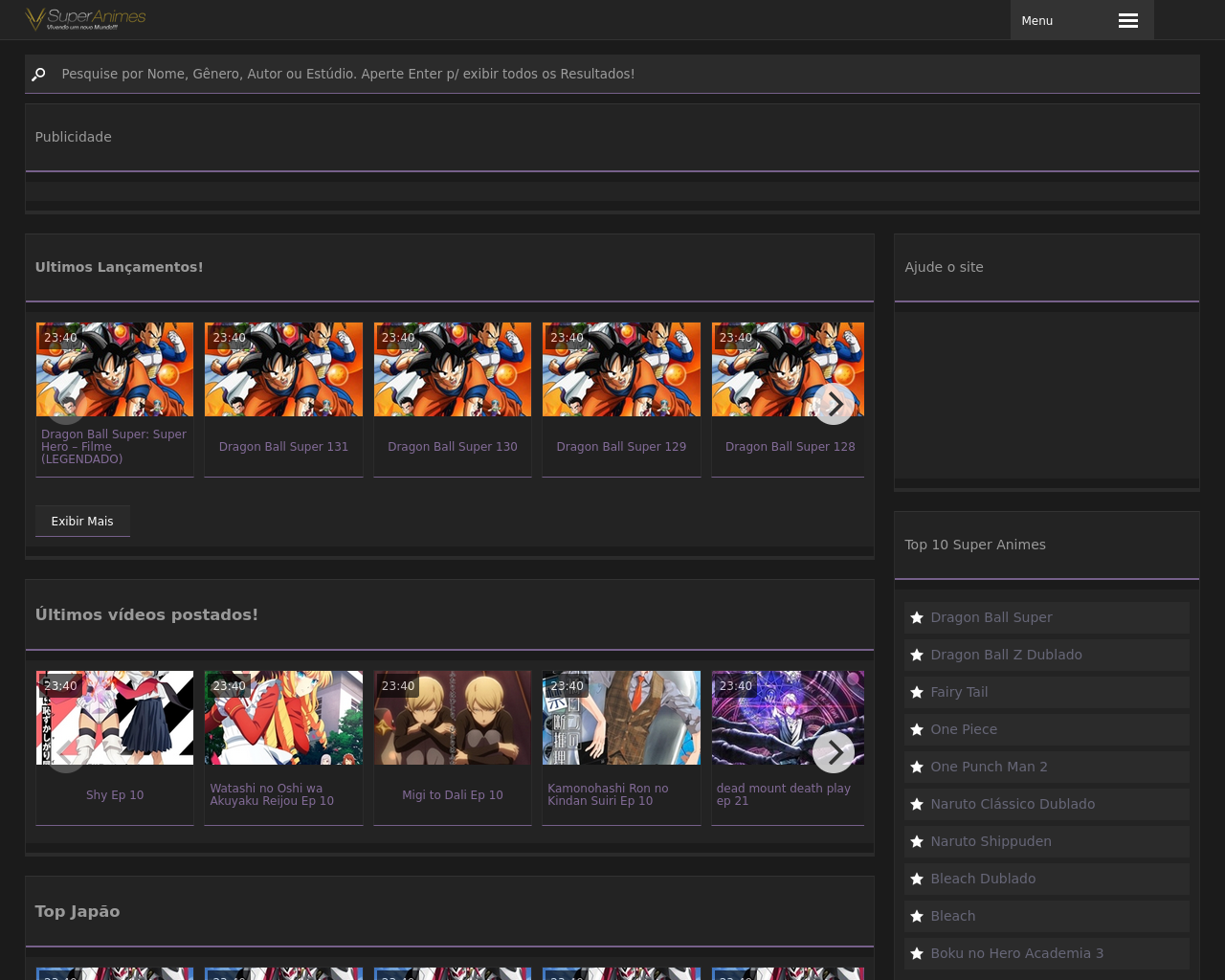Select Boku no Hero Academia 3 entry
This screenshot has height=980, width=1225.
(x=1047, y=953)
